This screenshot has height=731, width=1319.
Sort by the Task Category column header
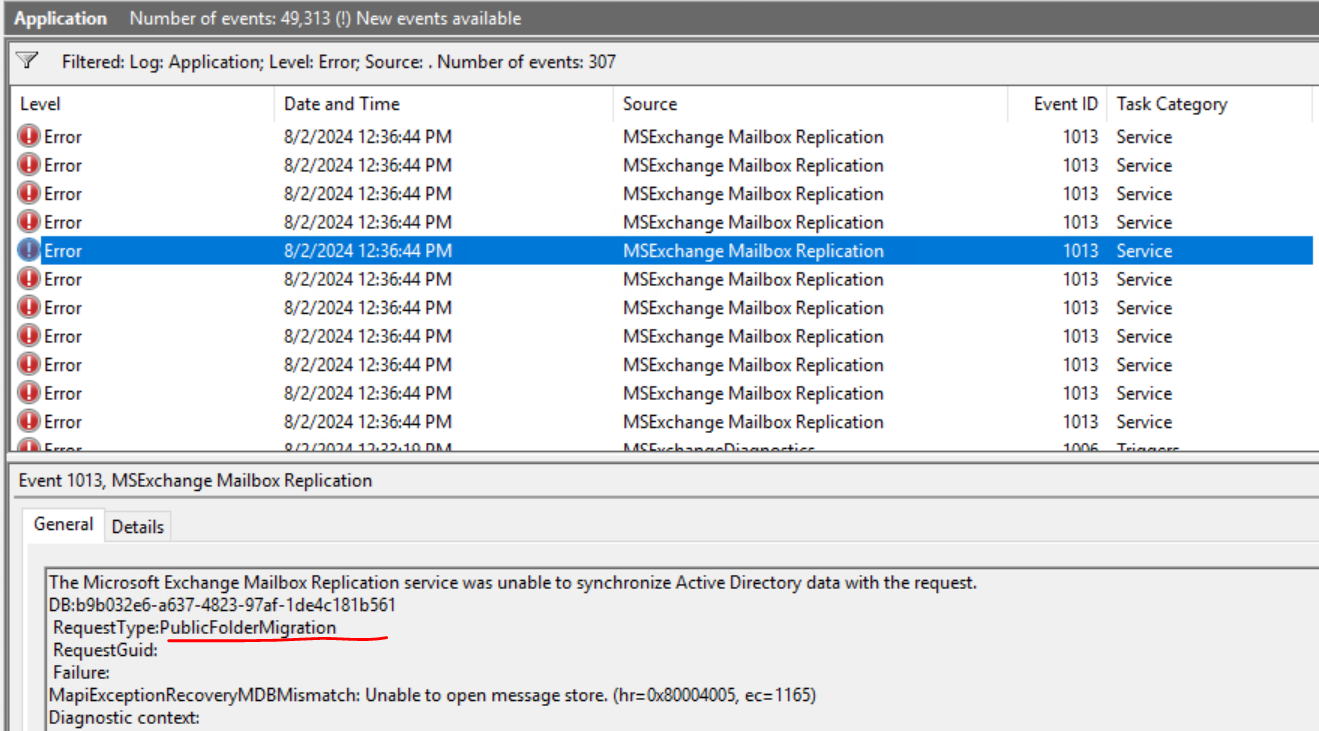(x=1172, y=104)
